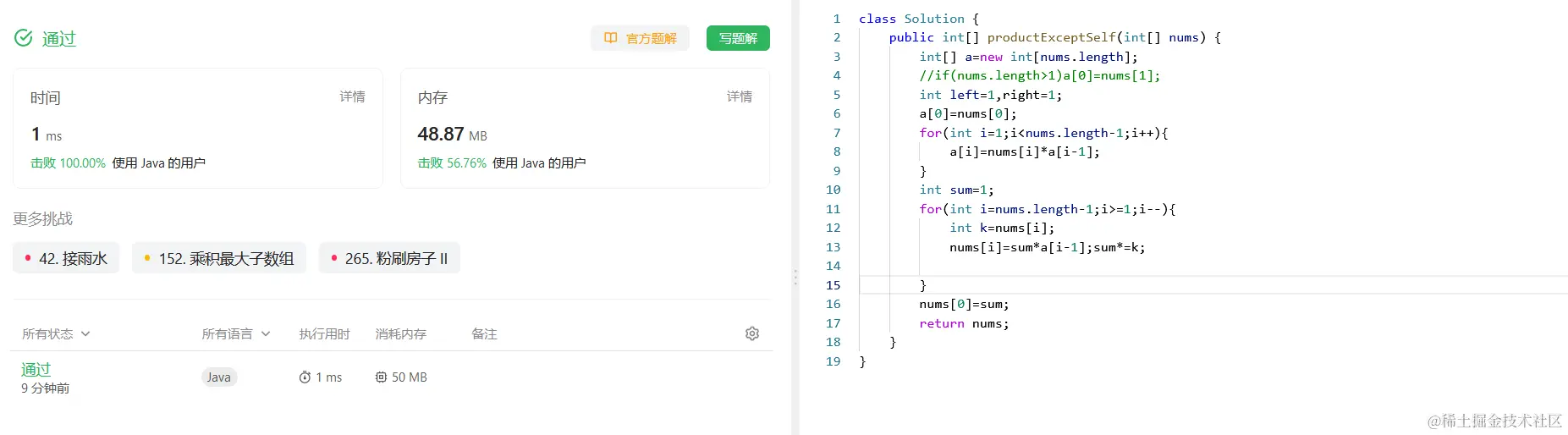Open challenge 152. 乘积最大子数组
This screenshot has width=1568, height=435.
[x=219, y=258]
